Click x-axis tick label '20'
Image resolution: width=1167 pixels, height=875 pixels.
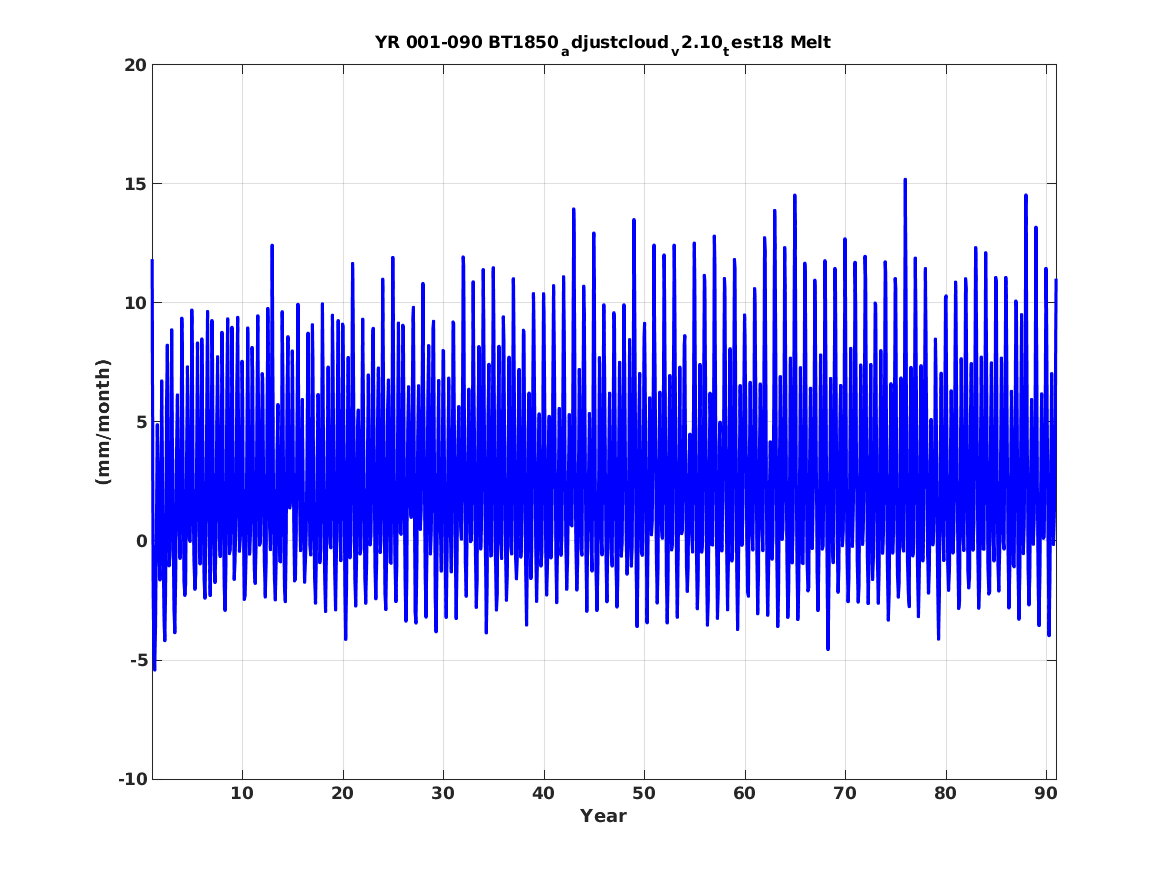click(x=342, y=794)
